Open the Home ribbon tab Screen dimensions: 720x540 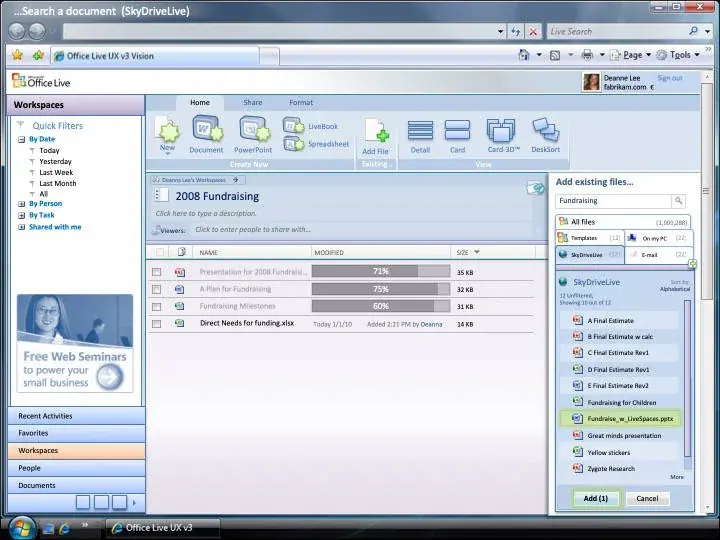tap(200, 102)
